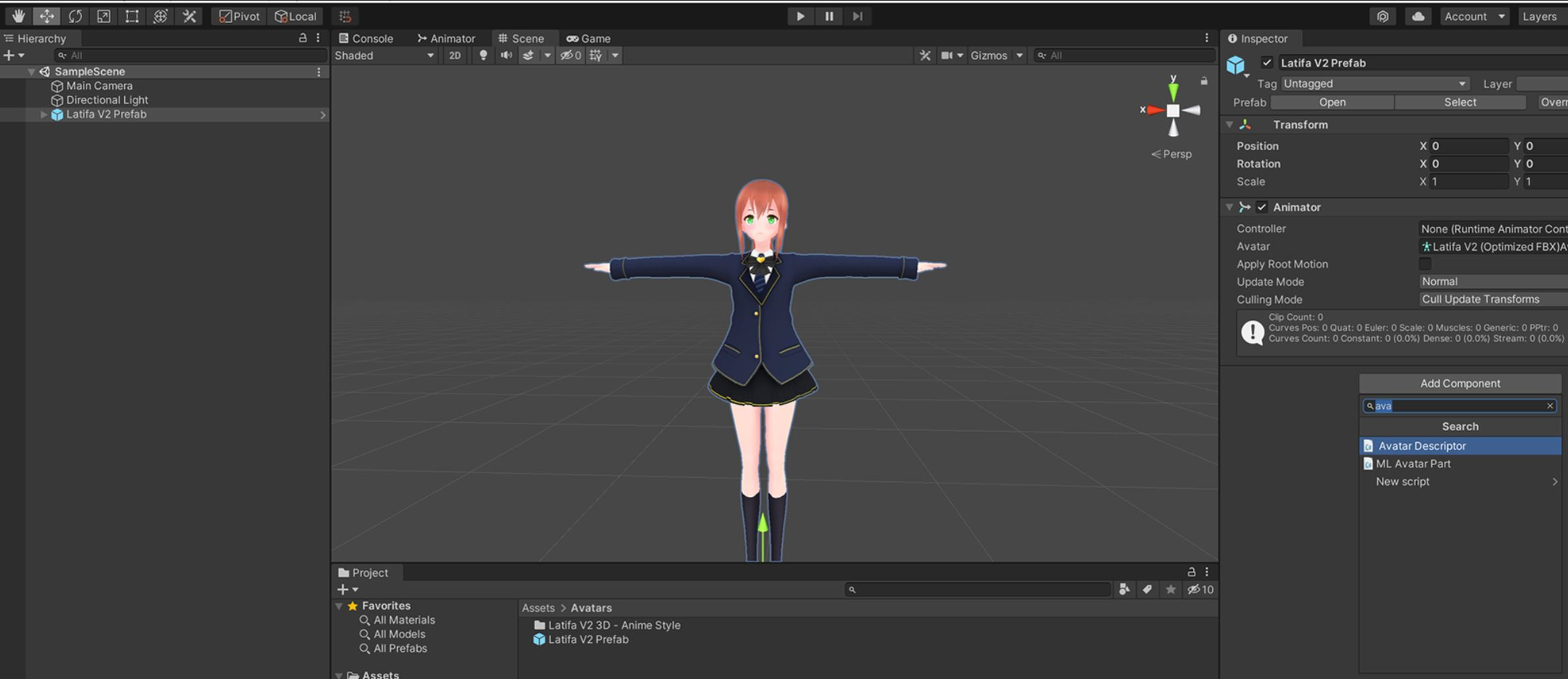Select the Move tool

46,16
